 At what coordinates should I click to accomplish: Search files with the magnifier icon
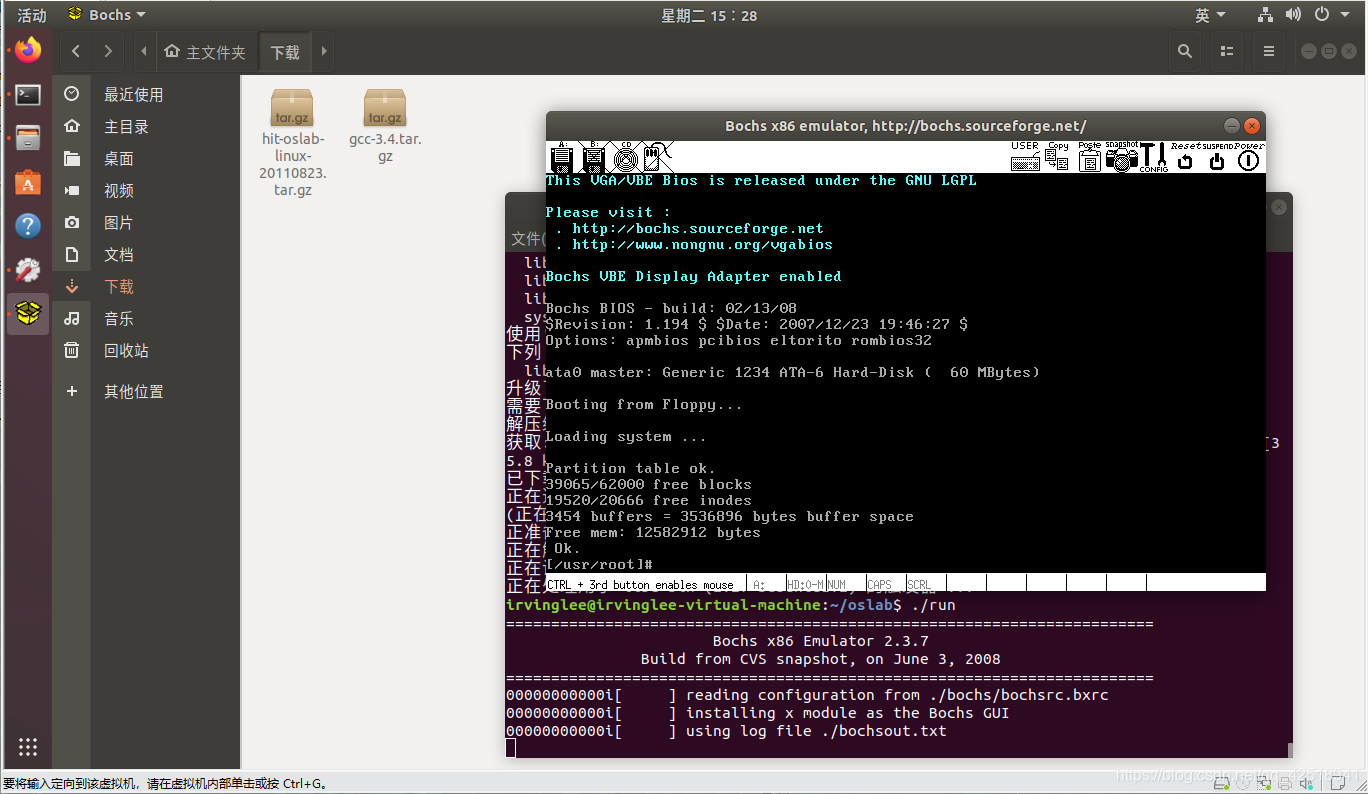(x=1185, y=51)
